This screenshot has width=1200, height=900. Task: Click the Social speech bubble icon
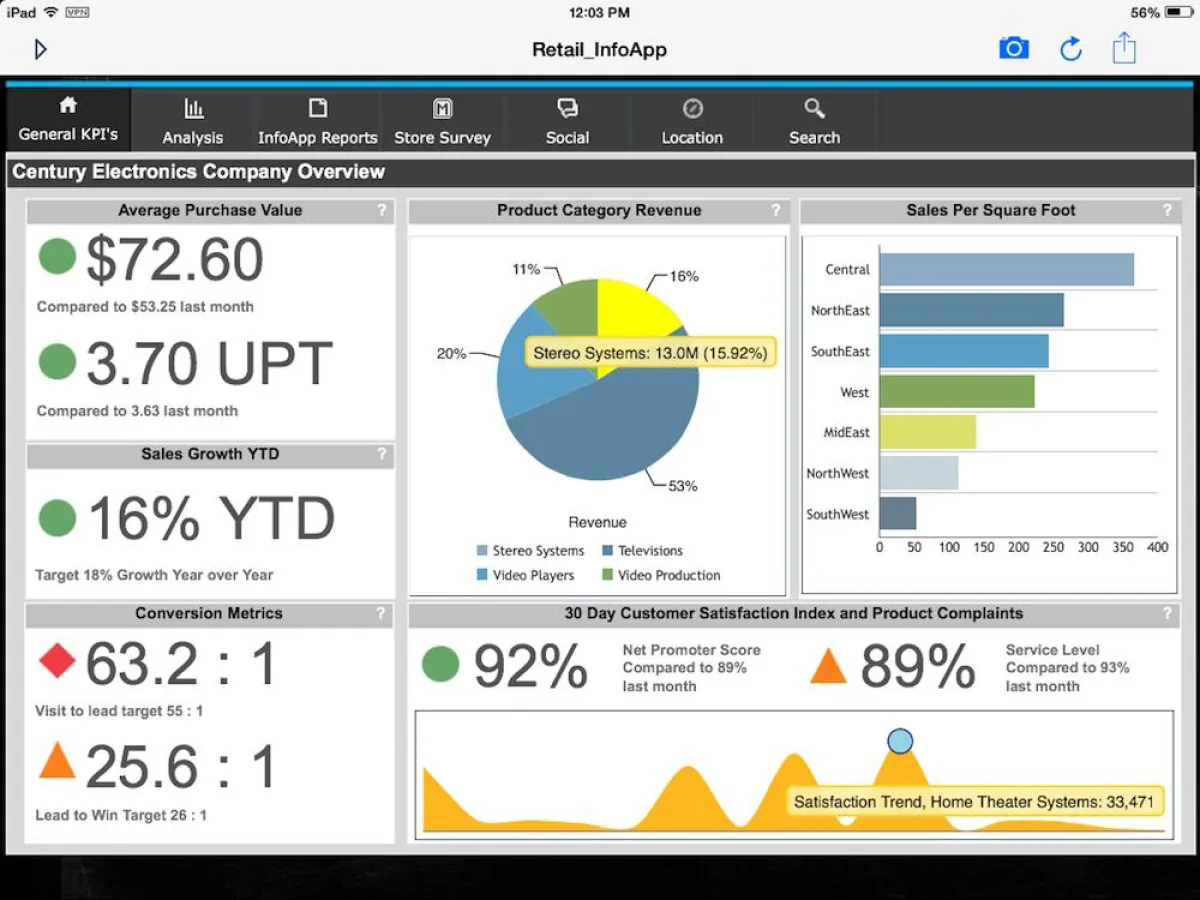click(567, 110)
